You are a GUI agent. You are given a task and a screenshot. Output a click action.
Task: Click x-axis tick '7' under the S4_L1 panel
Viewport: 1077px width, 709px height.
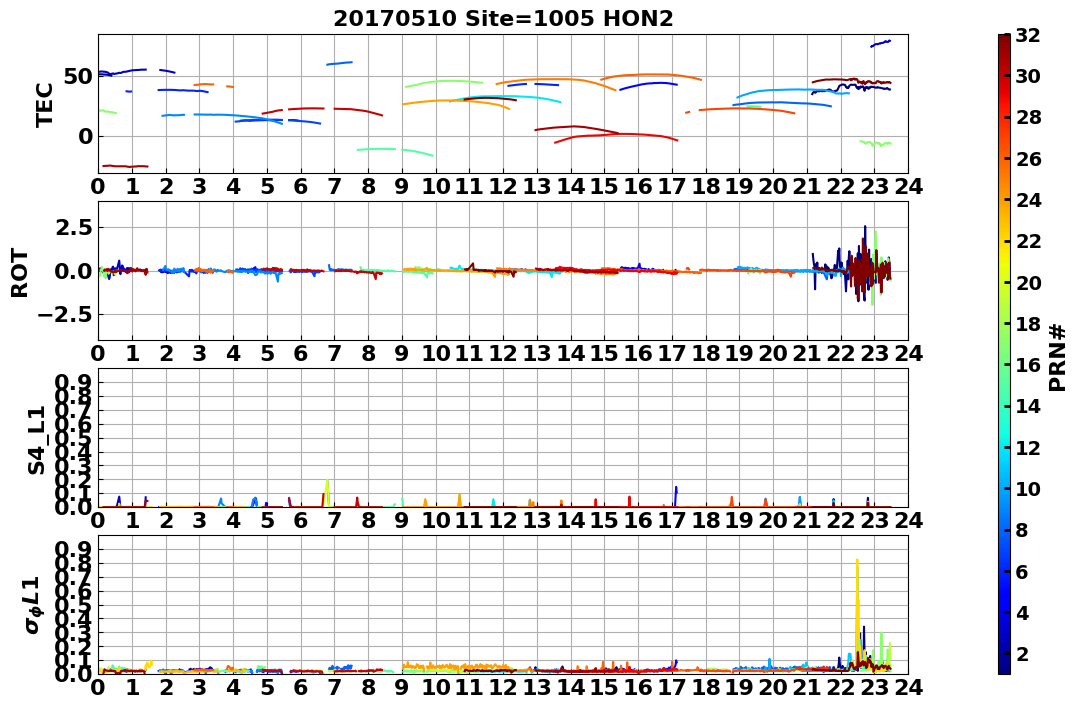click(x=334, y=521)
